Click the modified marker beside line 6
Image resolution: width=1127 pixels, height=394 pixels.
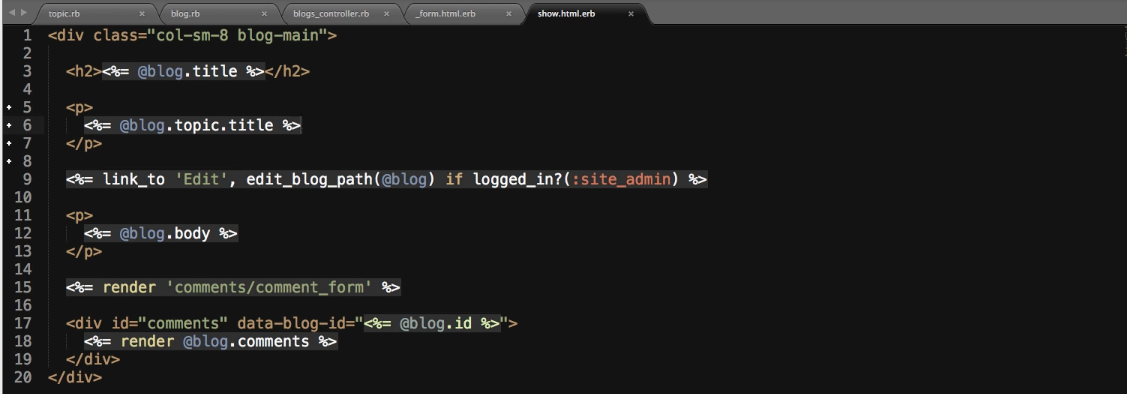9,125
